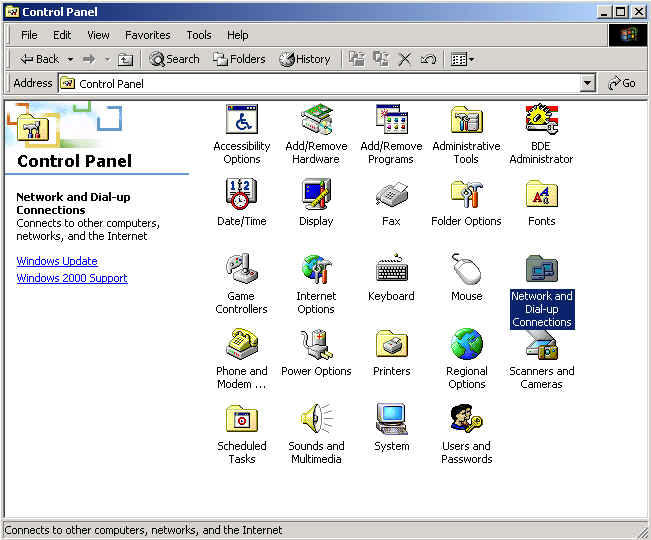
Task: Open Date/Time settings
Action: point(242,203)
